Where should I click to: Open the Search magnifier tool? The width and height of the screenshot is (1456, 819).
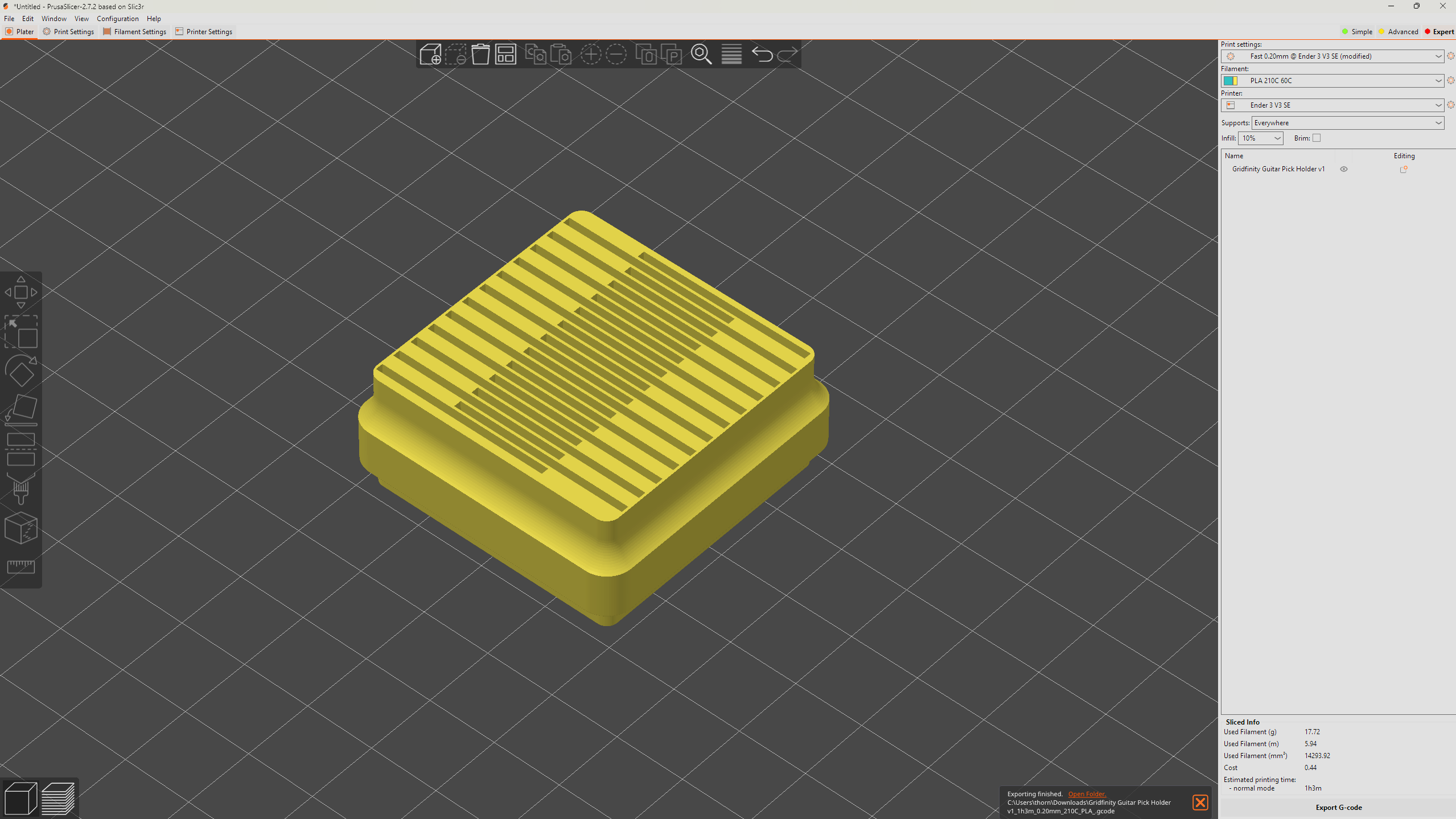(x=701, y=54)
